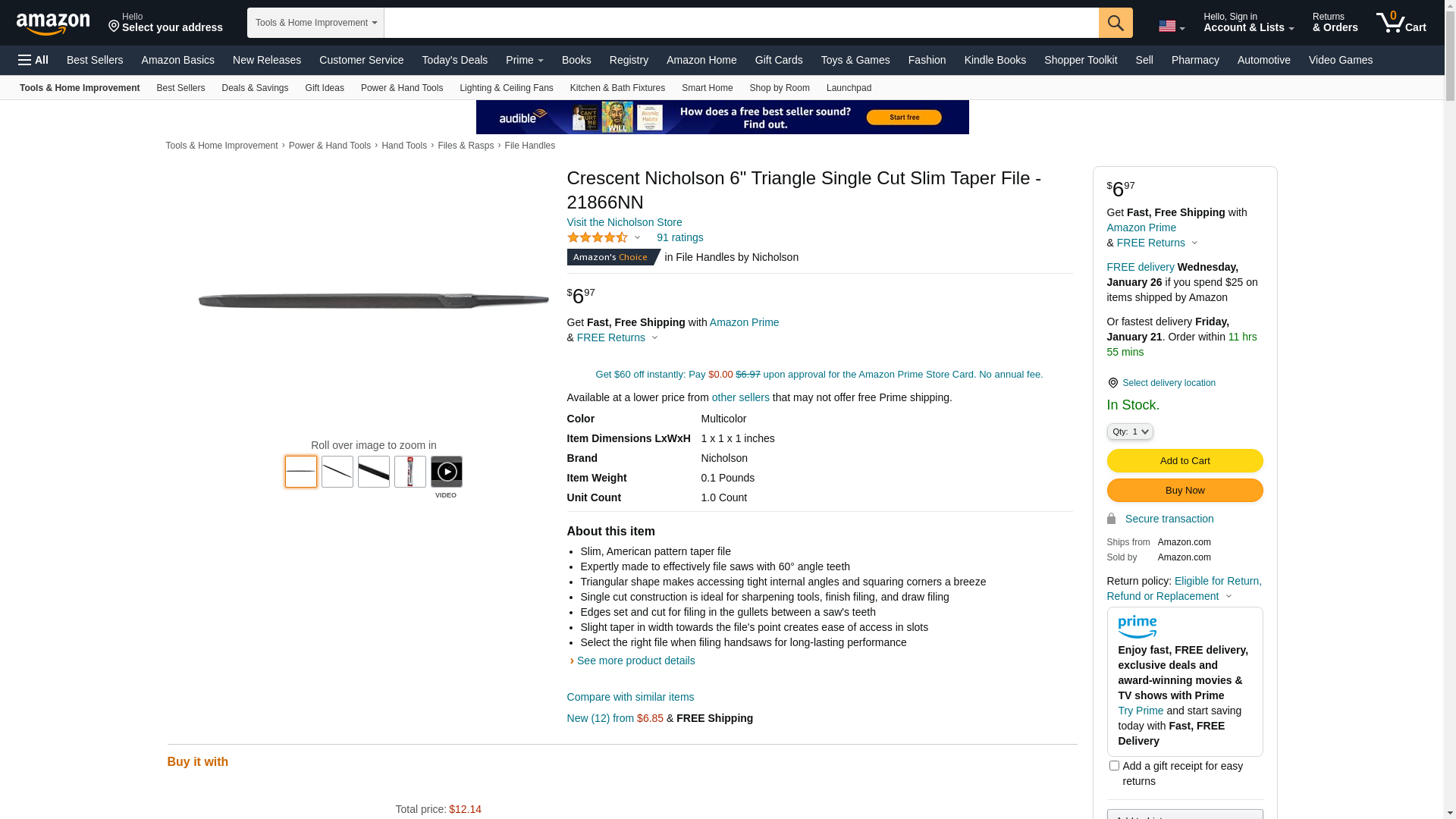
Task: Click the Buy Now button
Action: point(1185,490)
